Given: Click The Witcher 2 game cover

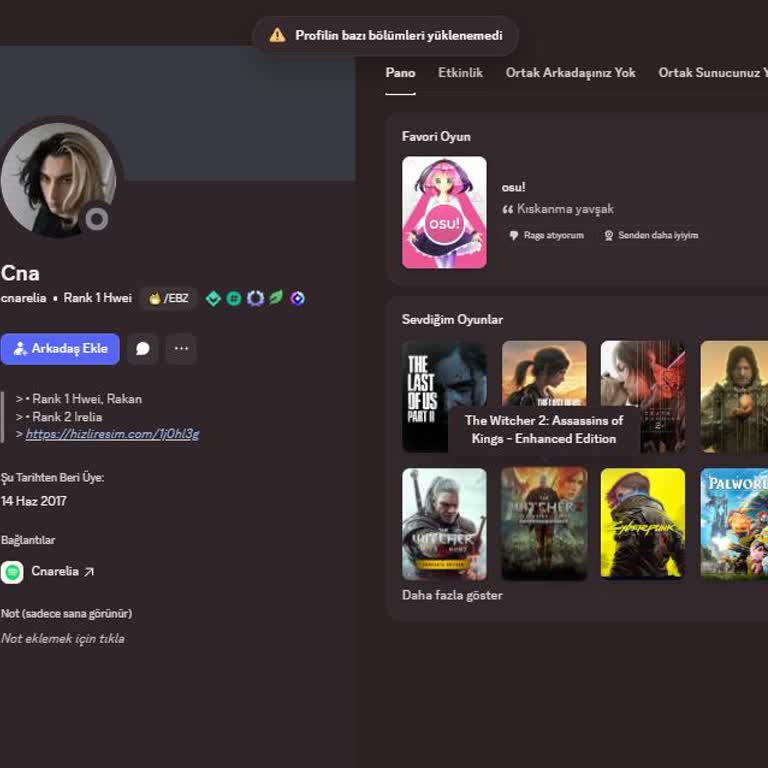Looking at the screenshot, I should [544, 524].
